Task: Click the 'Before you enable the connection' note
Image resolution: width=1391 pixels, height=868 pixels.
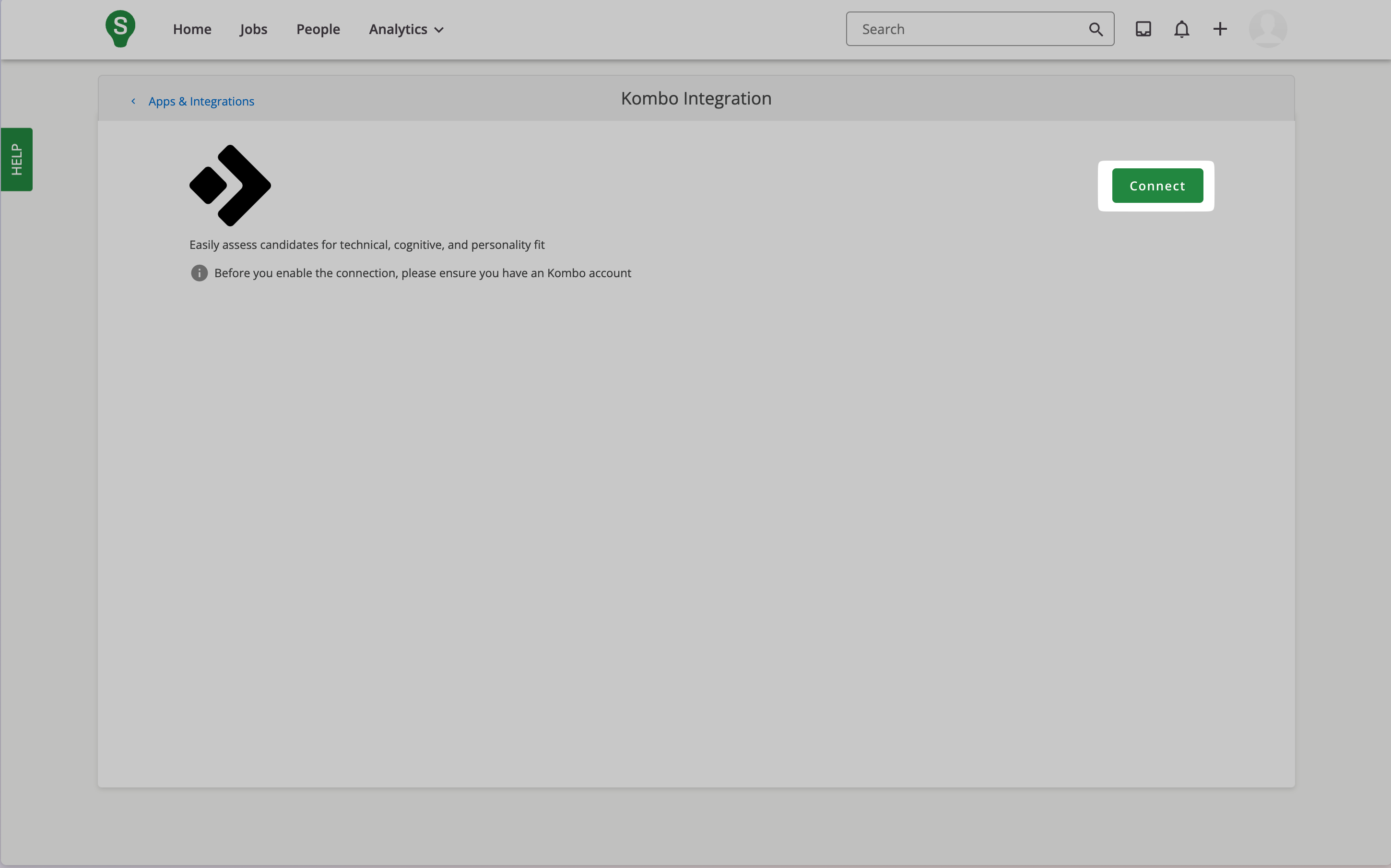Action: (423, 273)
